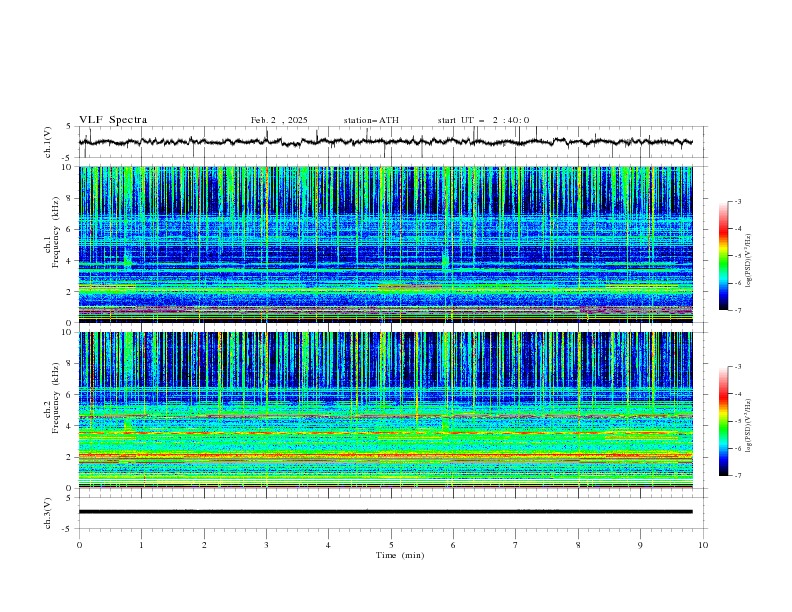Select the date text "Feb. 2 , 2025"
The image size is (792, 612).
point(279,120)
